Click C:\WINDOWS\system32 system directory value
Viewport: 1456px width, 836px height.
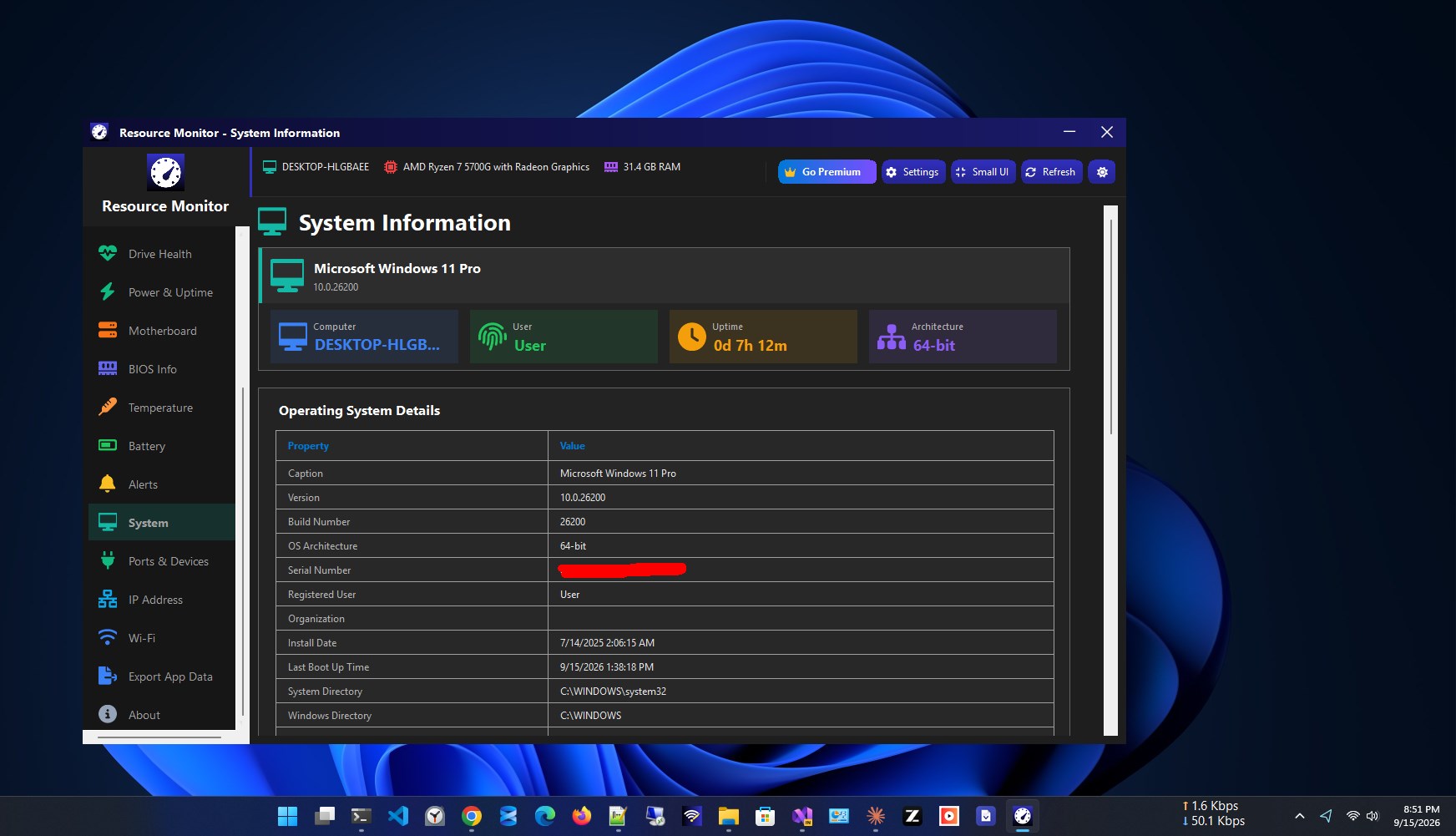613,692
